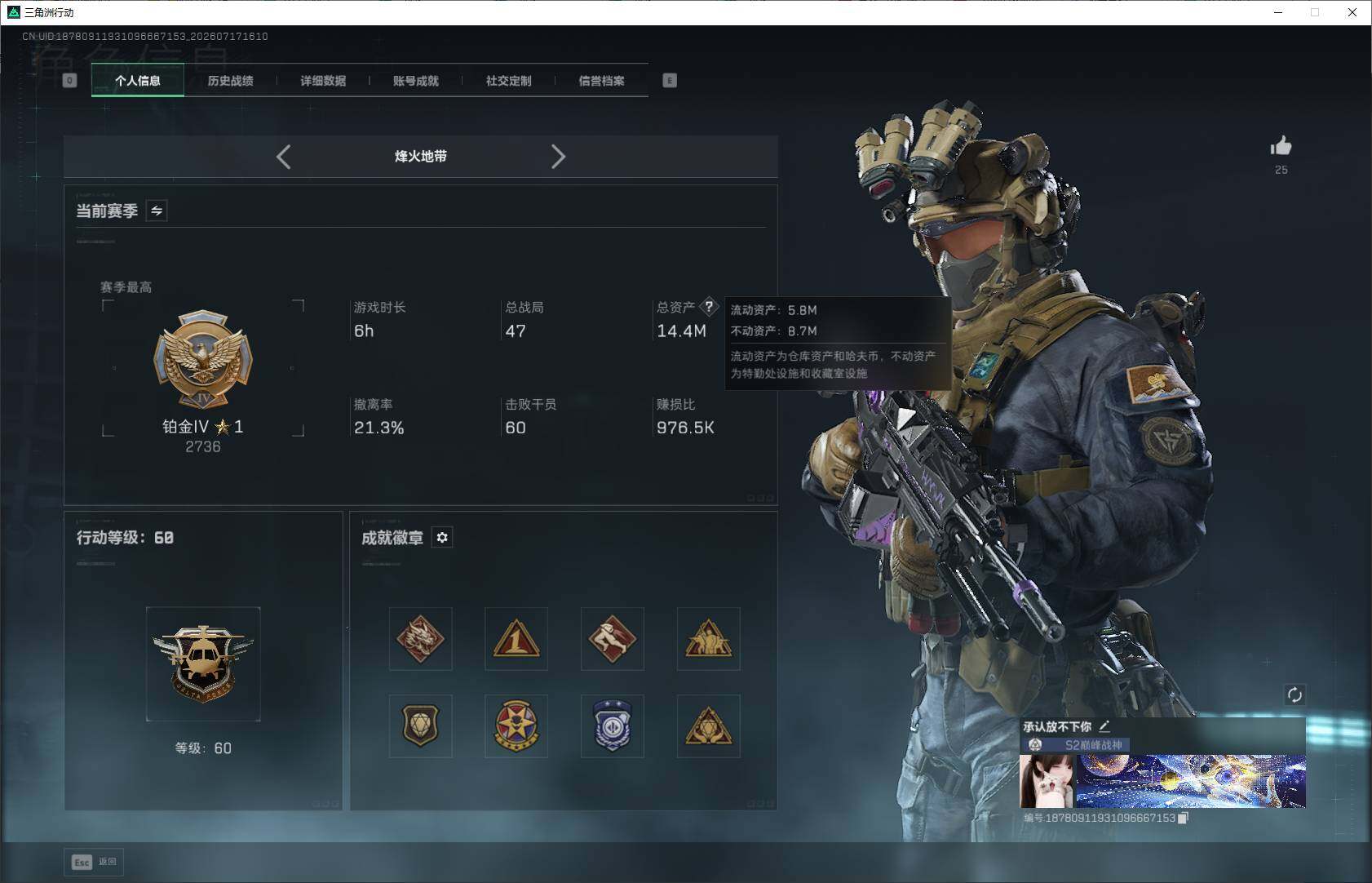Select the dragon head achievement badge
The image size is (1372, 883).
[x=420, y=639]
